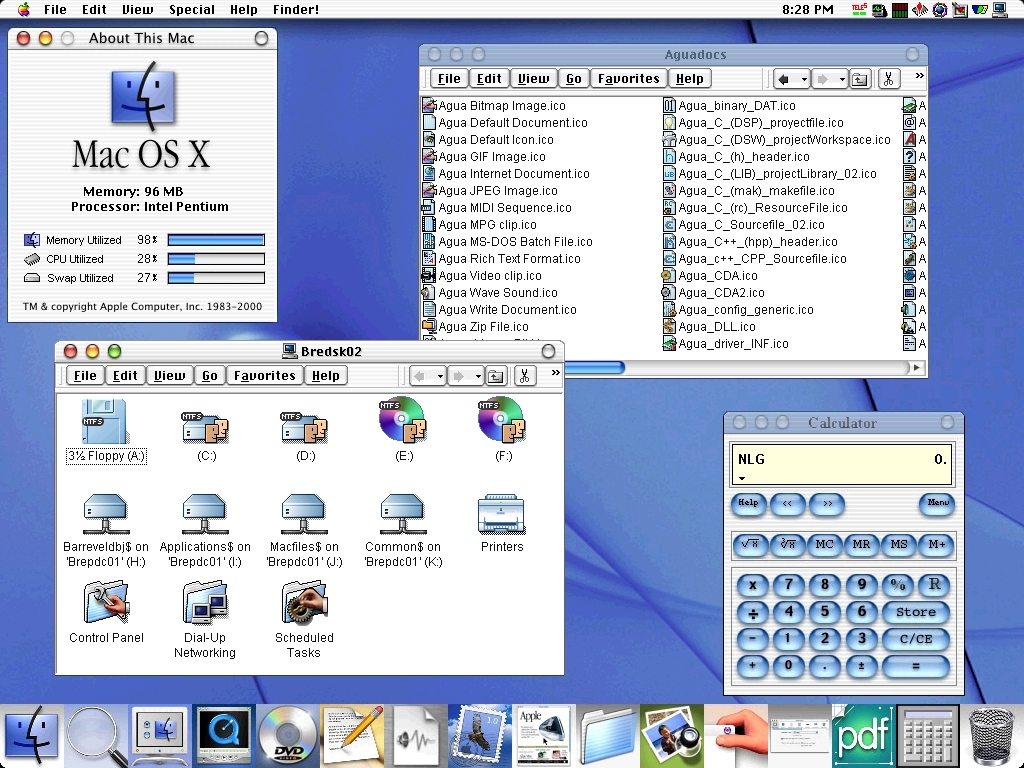The width and height of the screenshot is (1024, 768).
Task: Open the Back history dropdown in Aguadocs
Action: tap(803, 79)
